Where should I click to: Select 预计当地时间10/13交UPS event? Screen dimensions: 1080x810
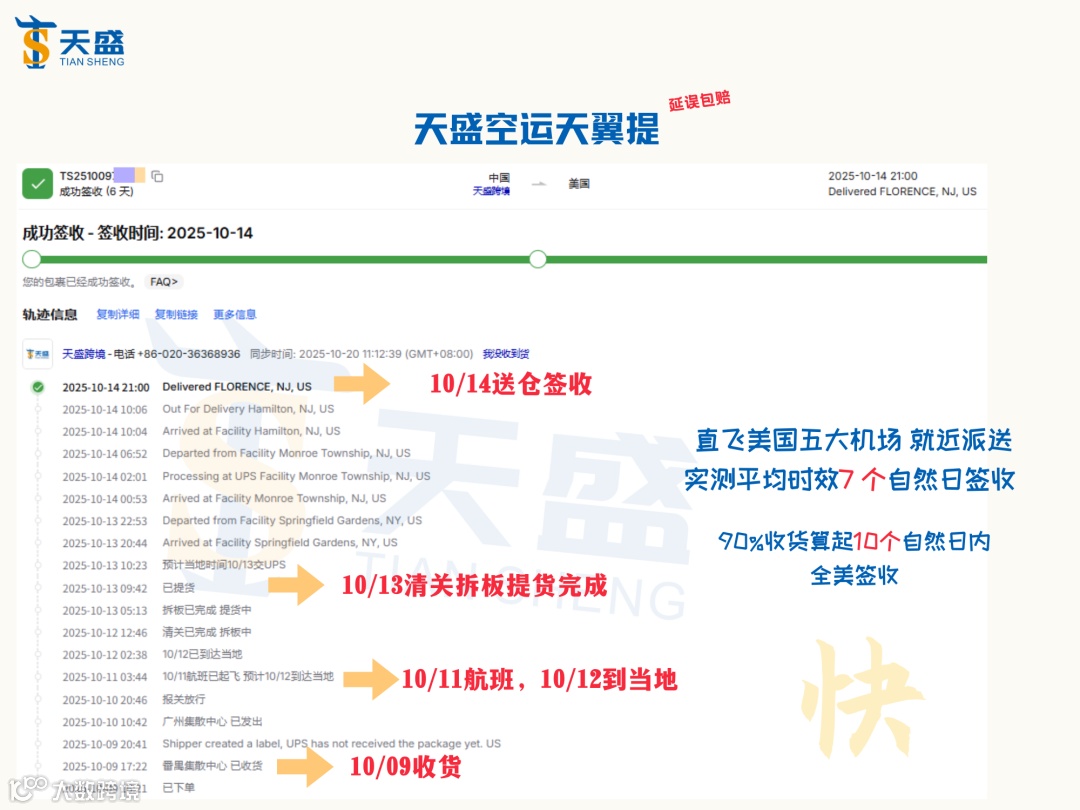[224, 565]
